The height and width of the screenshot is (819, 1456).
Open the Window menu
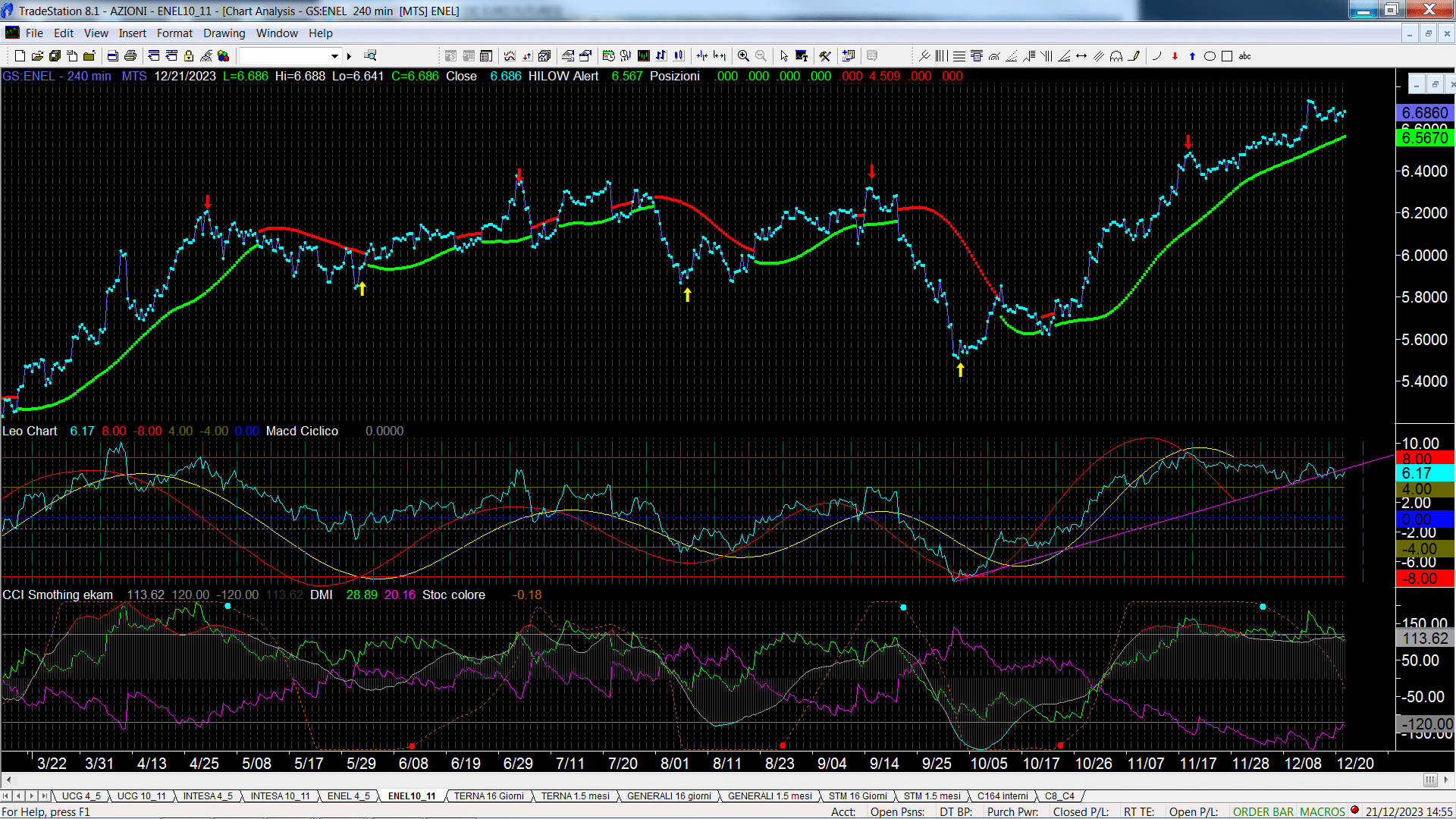coord(277,33)
